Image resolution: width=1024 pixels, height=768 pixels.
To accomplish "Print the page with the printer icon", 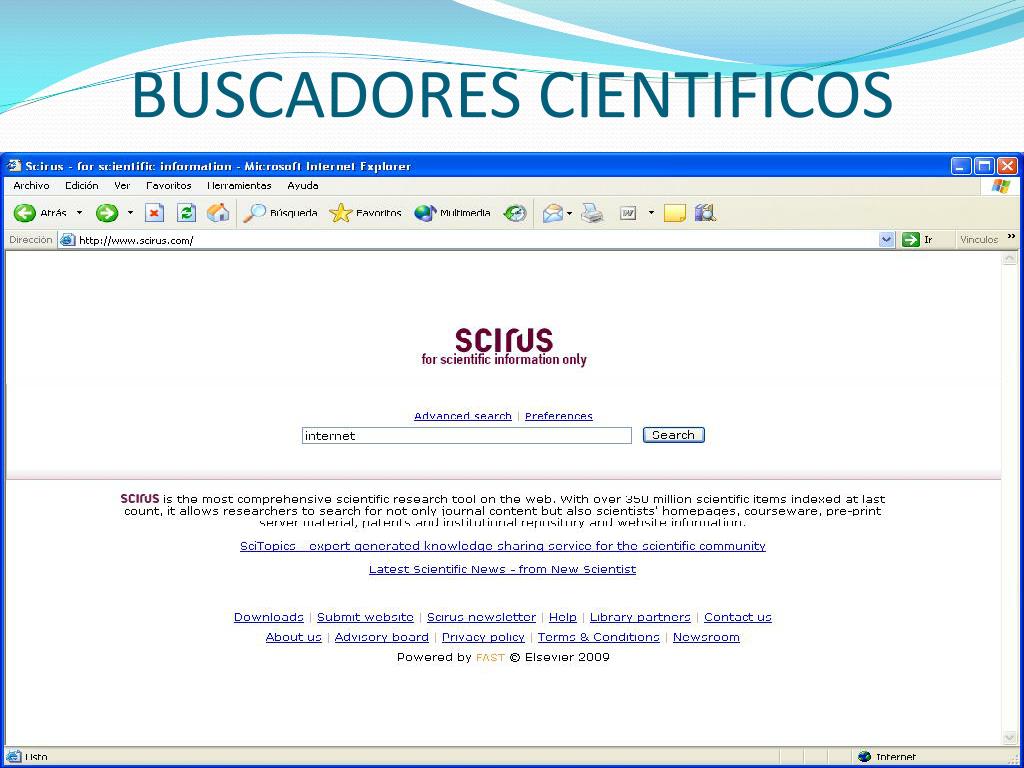I will 592,213.
